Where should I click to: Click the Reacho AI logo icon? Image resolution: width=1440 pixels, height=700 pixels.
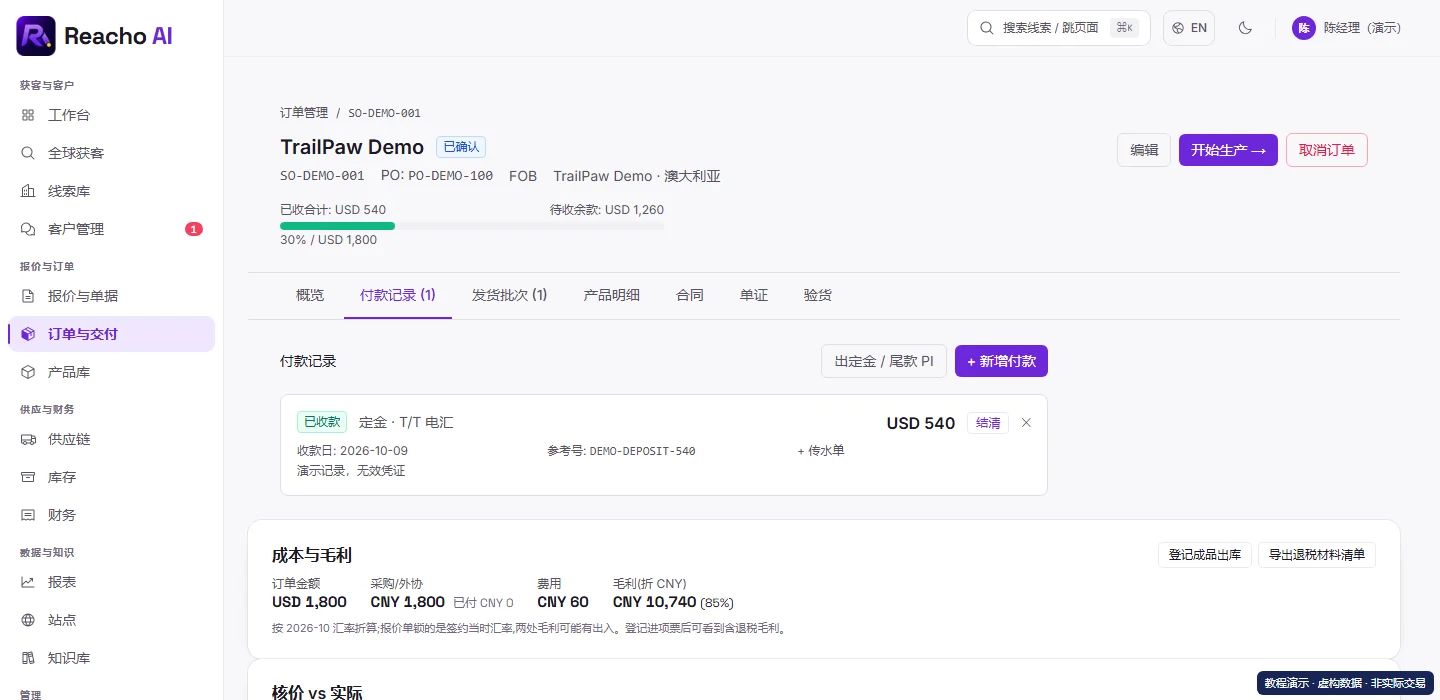click(36, 36)
